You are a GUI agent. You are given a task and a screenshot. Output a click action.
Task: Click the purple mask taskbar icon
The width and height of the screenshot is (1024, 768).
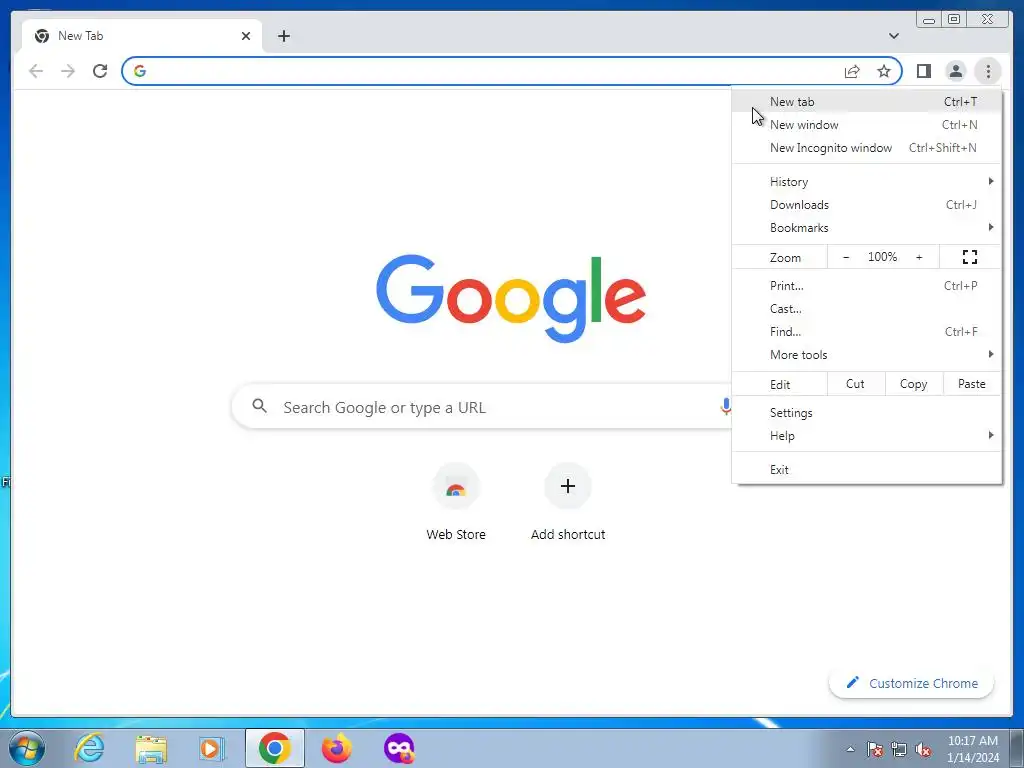click(399, 748)
